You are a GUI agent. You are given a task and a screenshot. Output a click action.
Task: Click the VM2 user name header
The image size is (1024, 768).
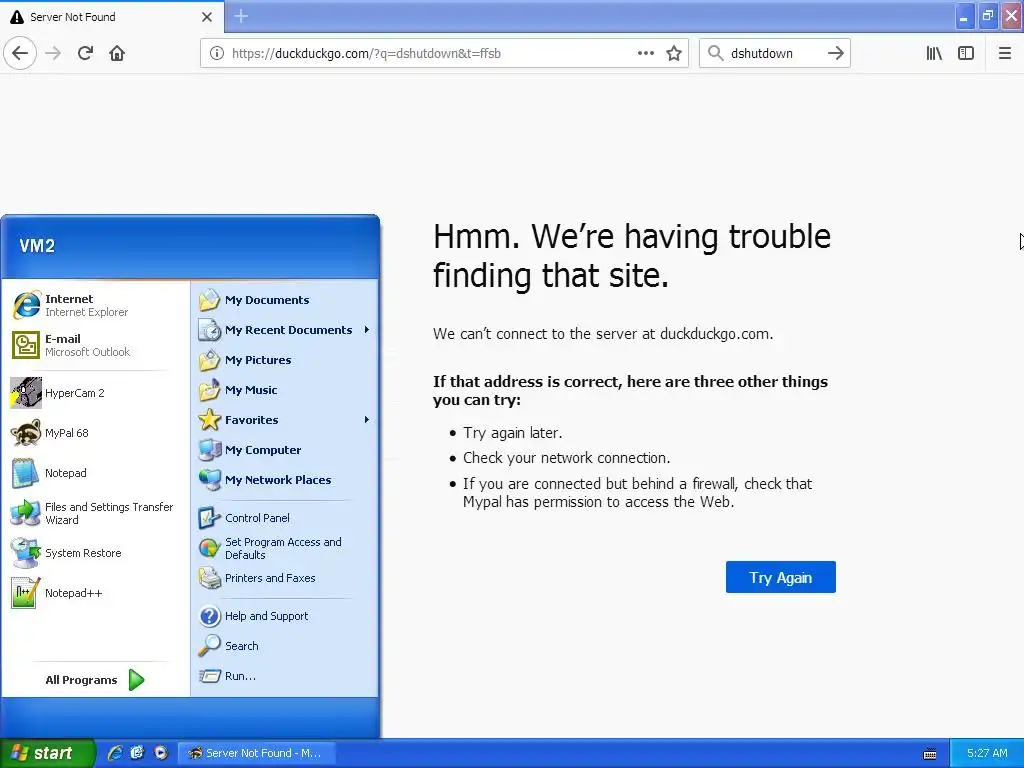pyautogui.click(x=37, y=246)
